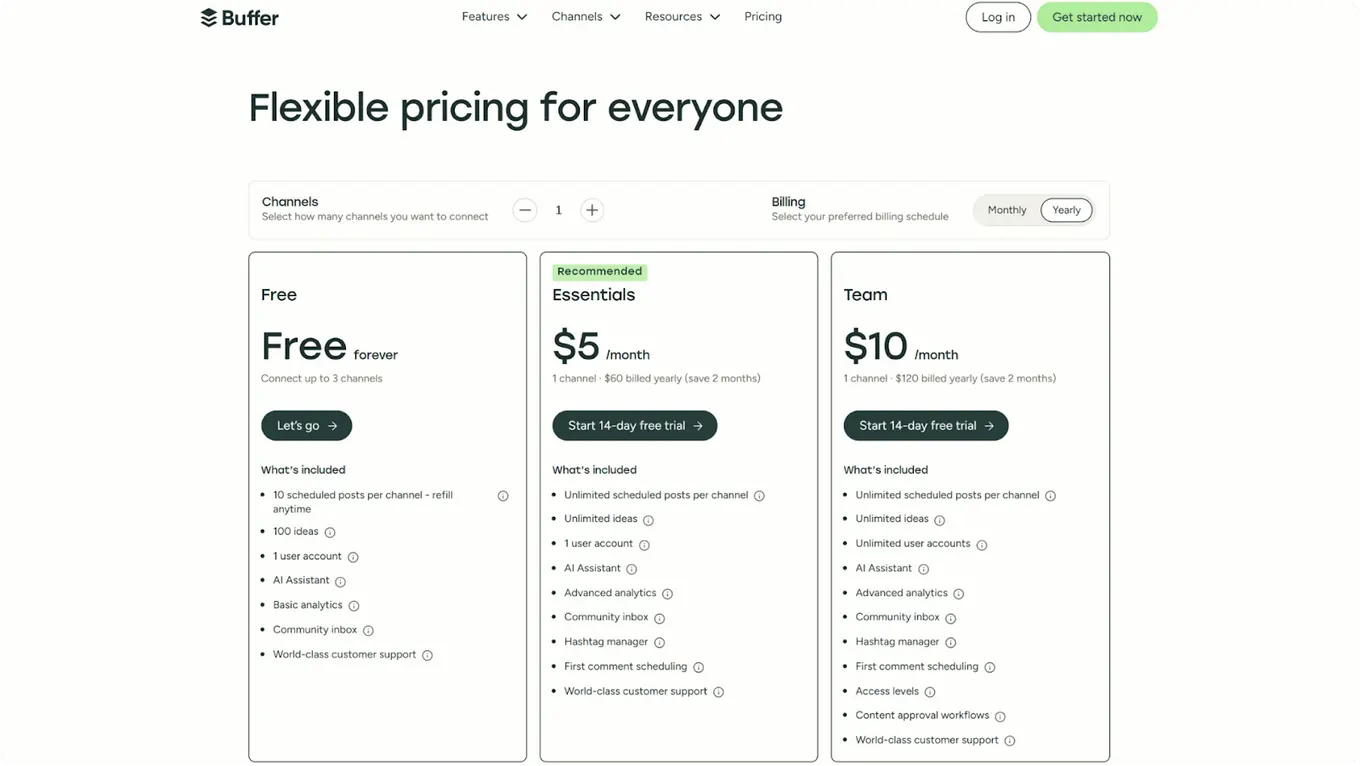Click the Recommended badge on Essentials
This screenshot has height=766, width=1360.
(599, 271)
